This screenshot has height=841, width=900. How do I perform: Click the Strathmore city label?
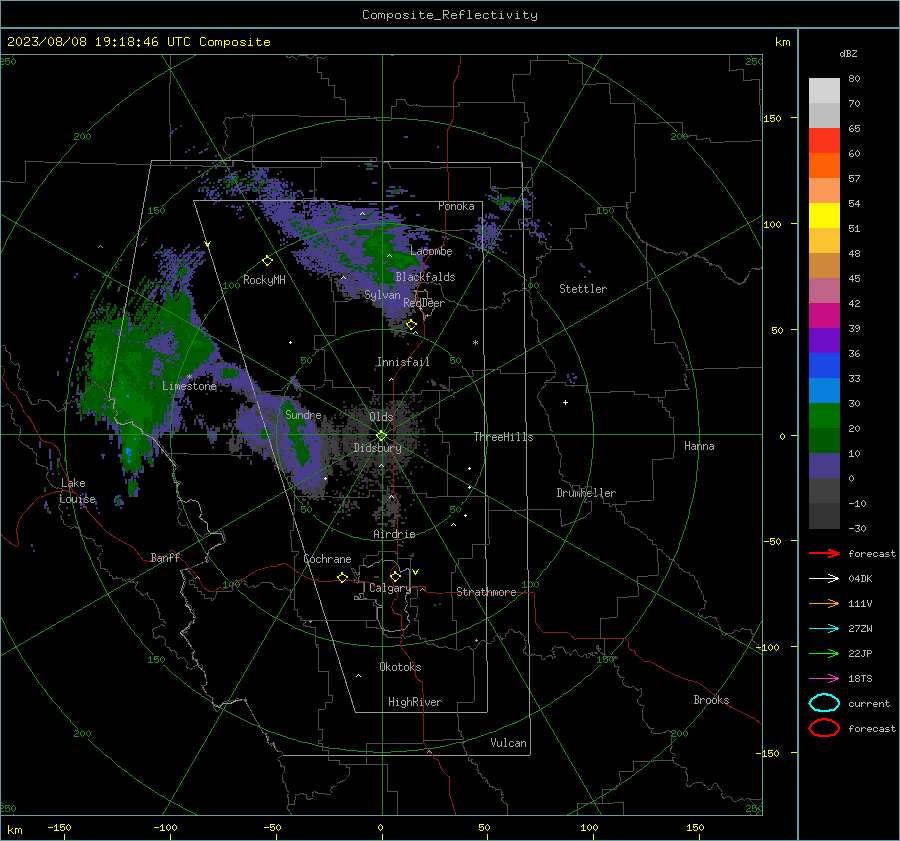pos(486,592)
